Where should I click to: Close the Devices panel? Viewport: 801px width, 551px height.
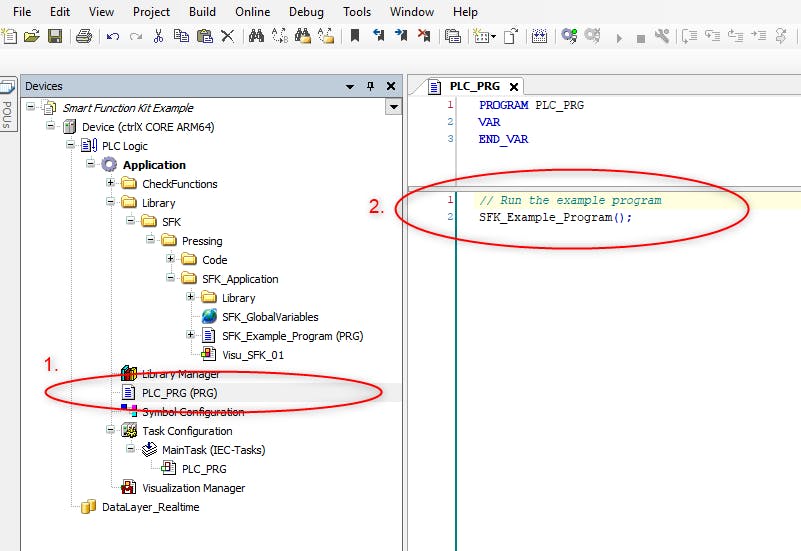coord(391,86)
